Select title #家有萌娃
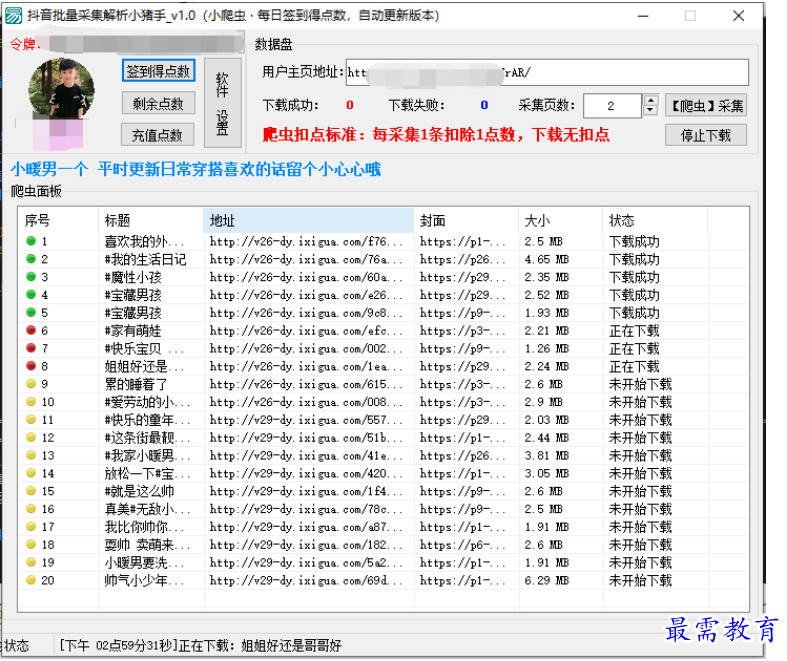Screen dimensions: 787x661 [133, 331]
